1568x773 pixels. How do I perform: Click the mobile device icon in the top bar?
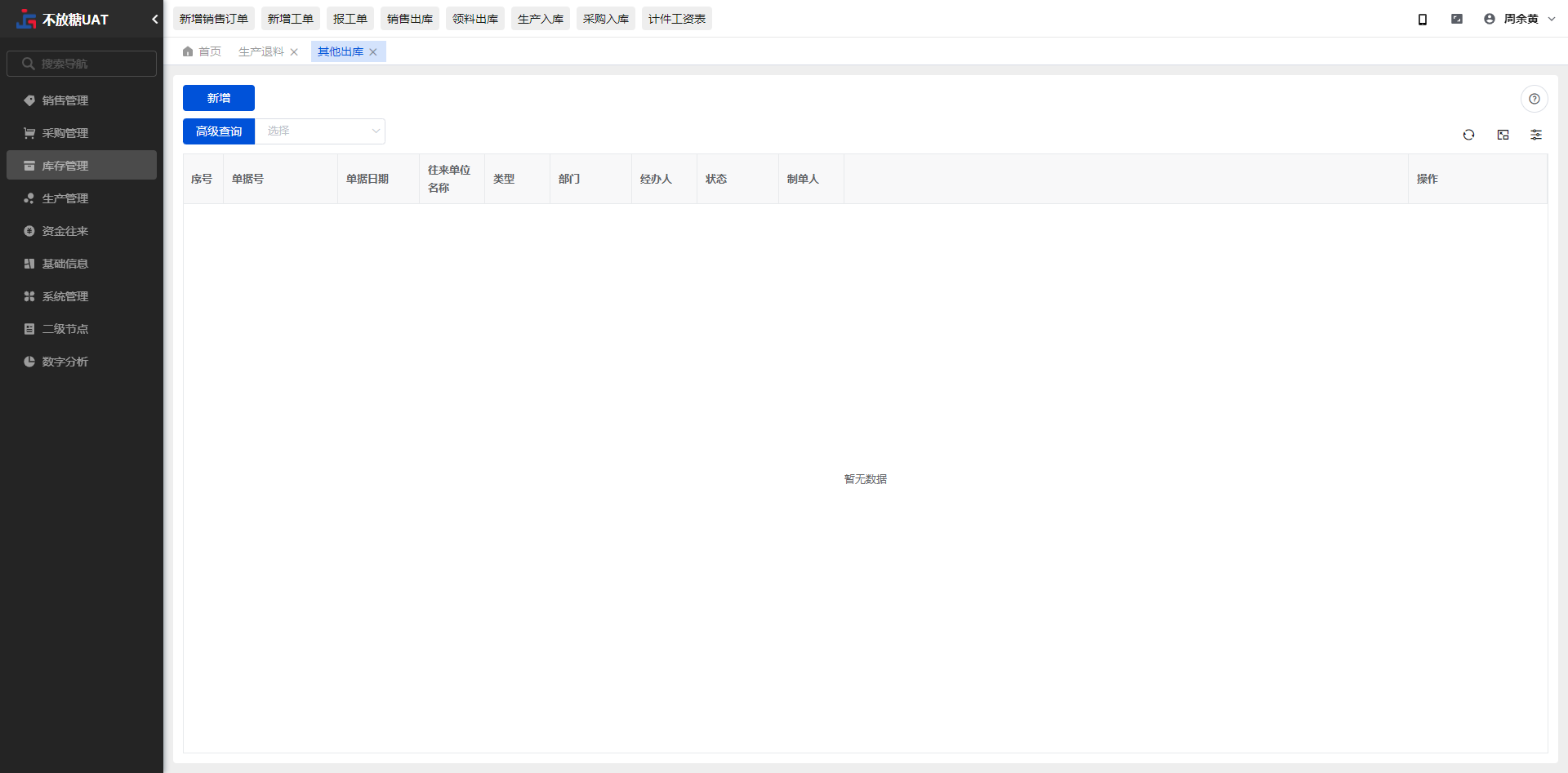[1423, 19]
